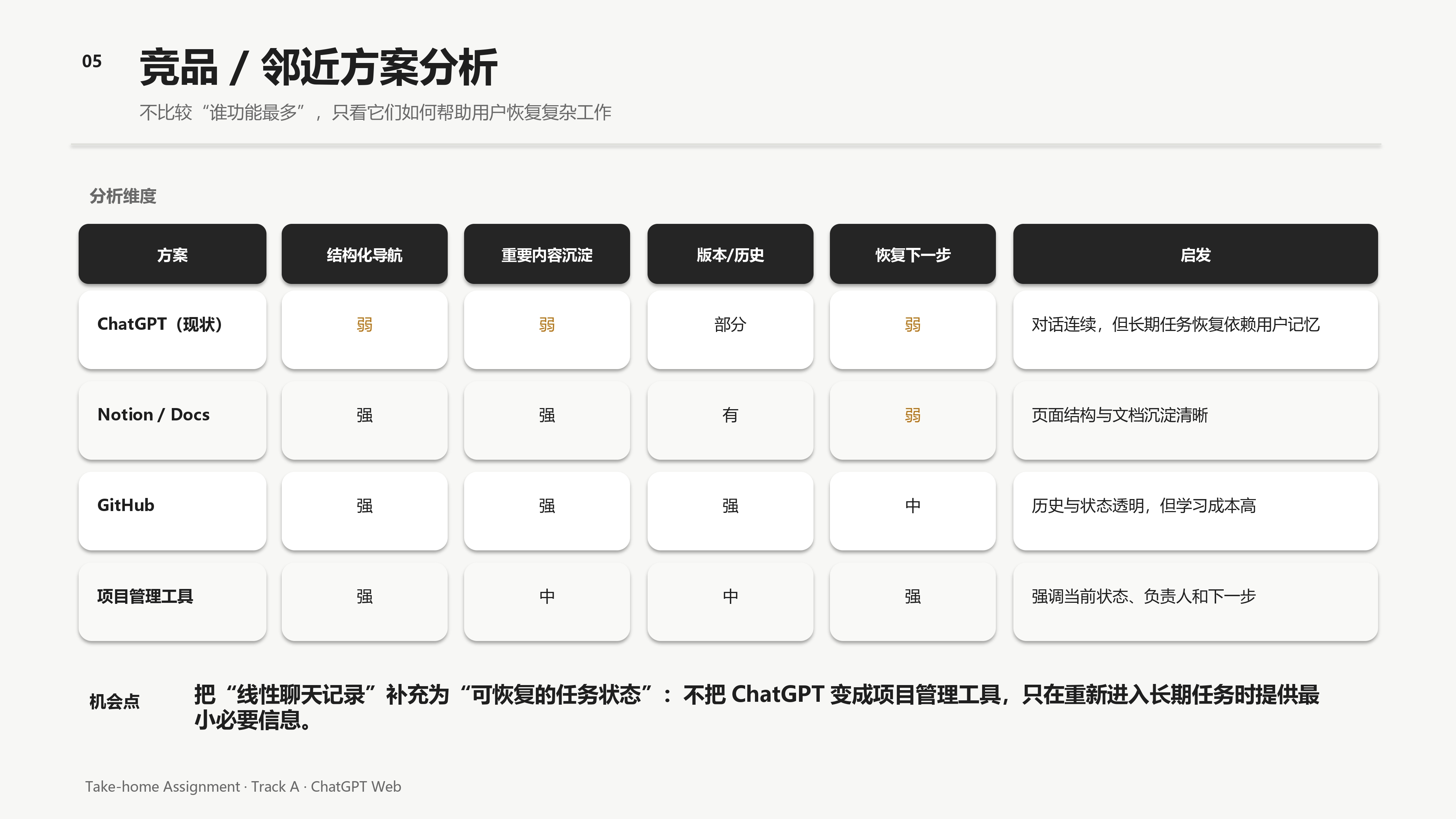Image resolution: width=1456 pixels, height=819 pixels.
Task: Select the title "竞品 / 邻近方案分析"
Action: point(318,68)
